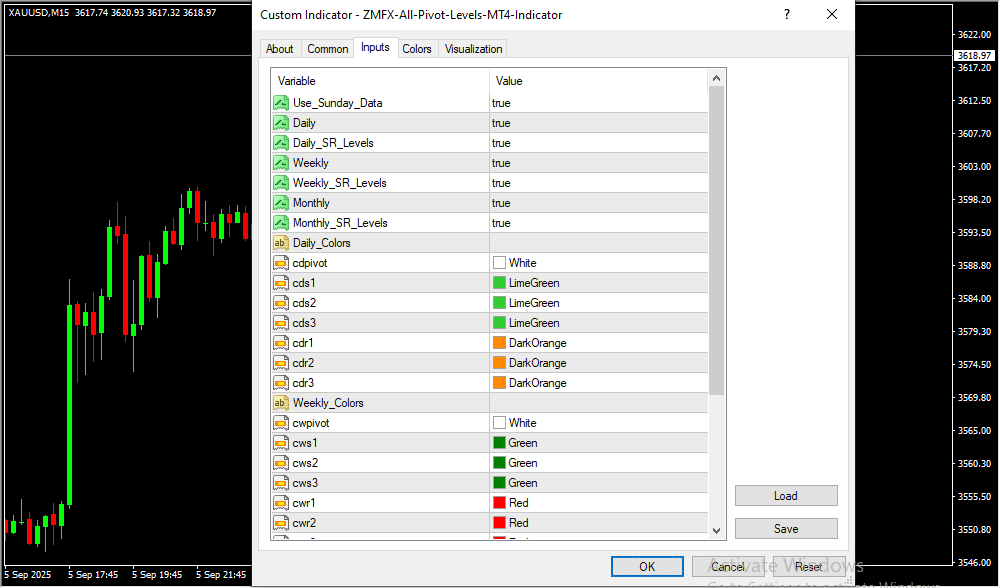
Task: Click the cdpivot color parameter icon
Action: pyautogui.click(x=281, y=263)
